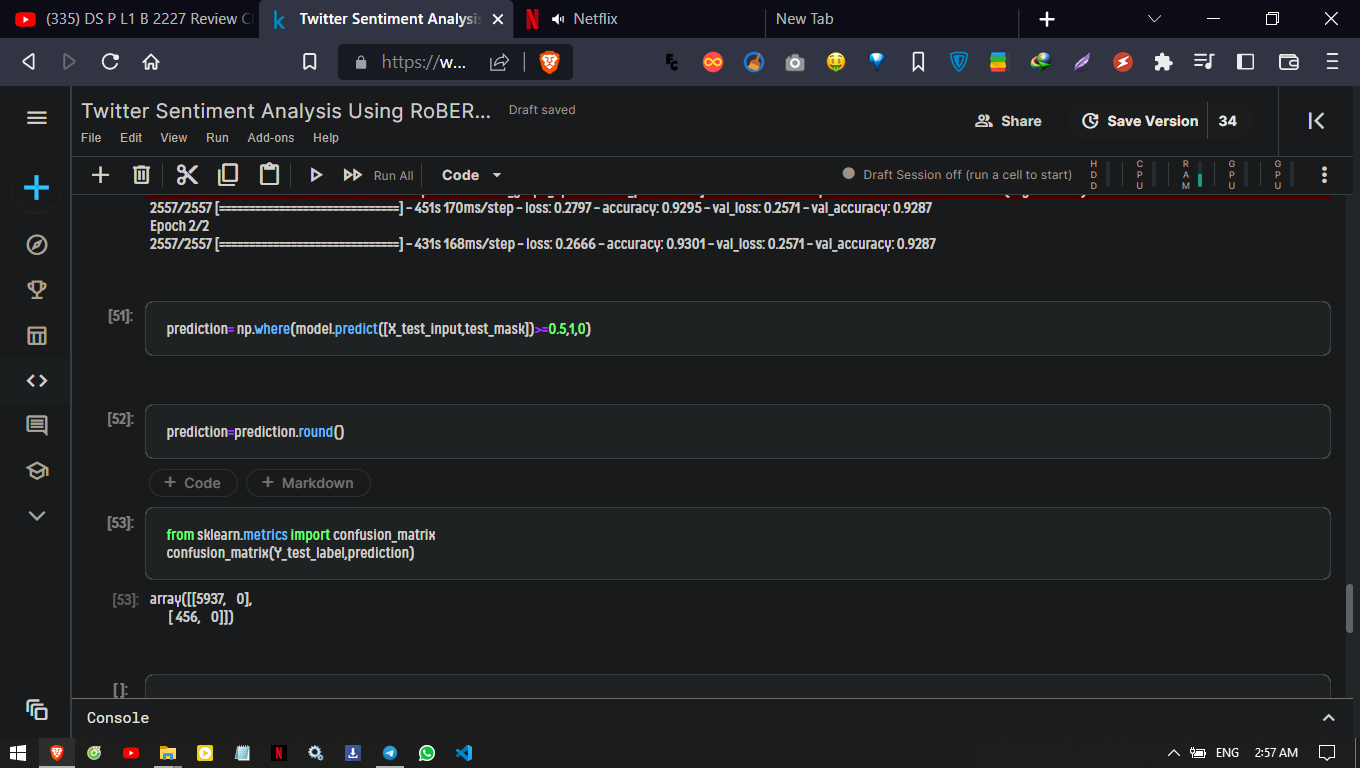Paste the cell using the clipboard icon
1360x768 pixels.
click(x=269, y=175)
